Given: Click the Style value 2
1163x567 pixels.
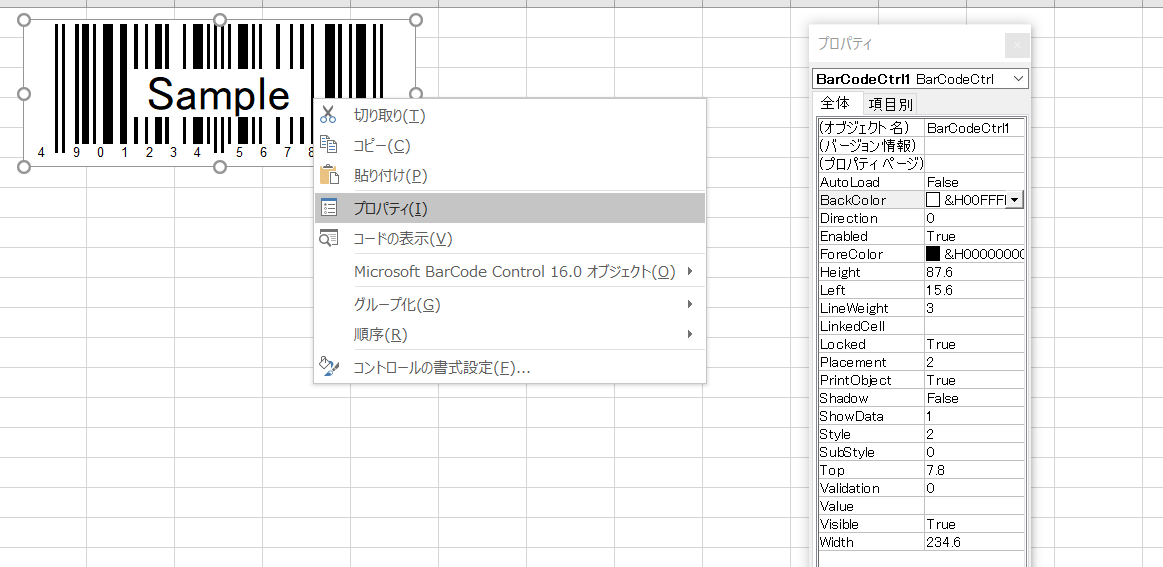Looking at the screenshot, I should 974,434.
